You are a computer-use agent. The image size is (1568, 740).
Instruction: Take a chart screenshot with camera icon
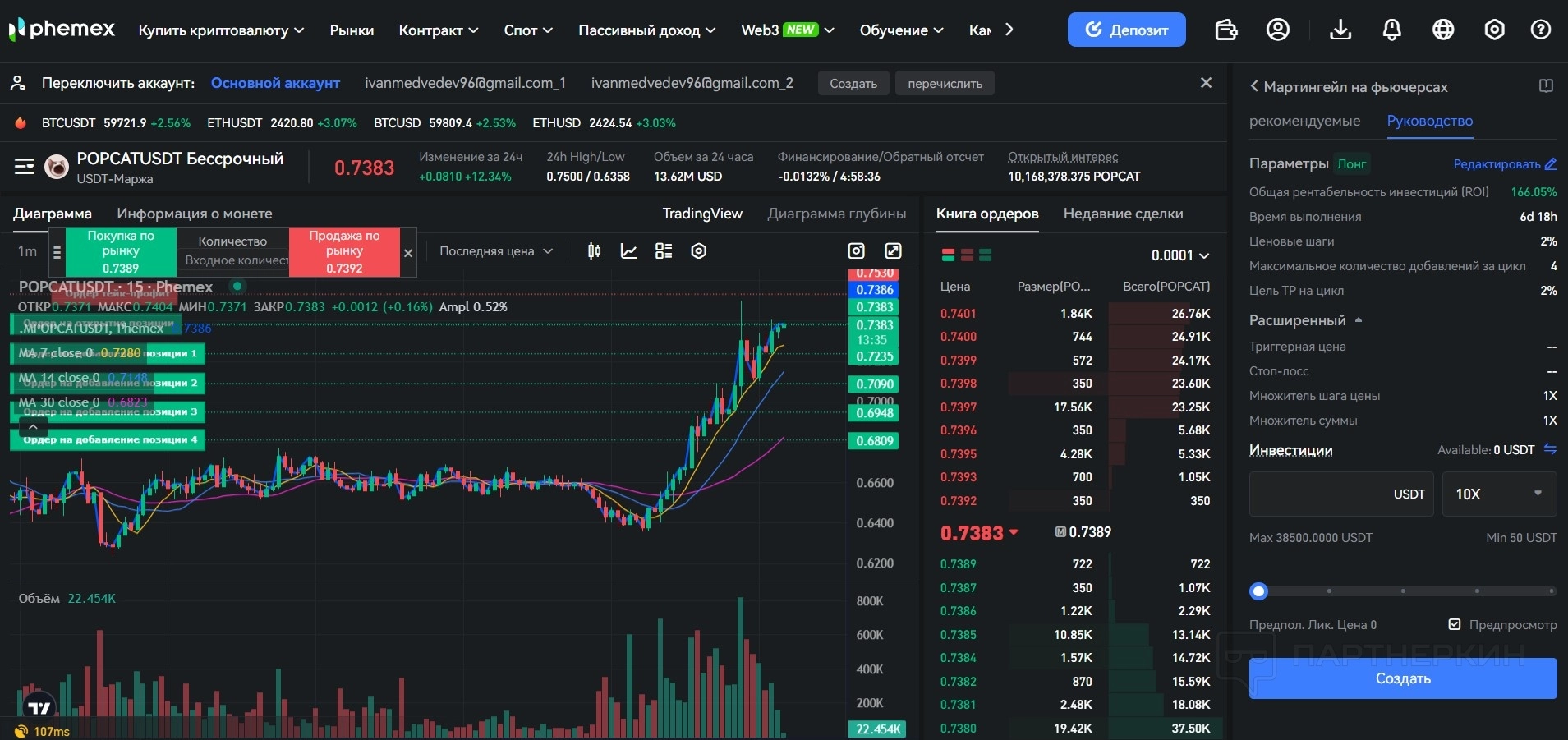856,251
